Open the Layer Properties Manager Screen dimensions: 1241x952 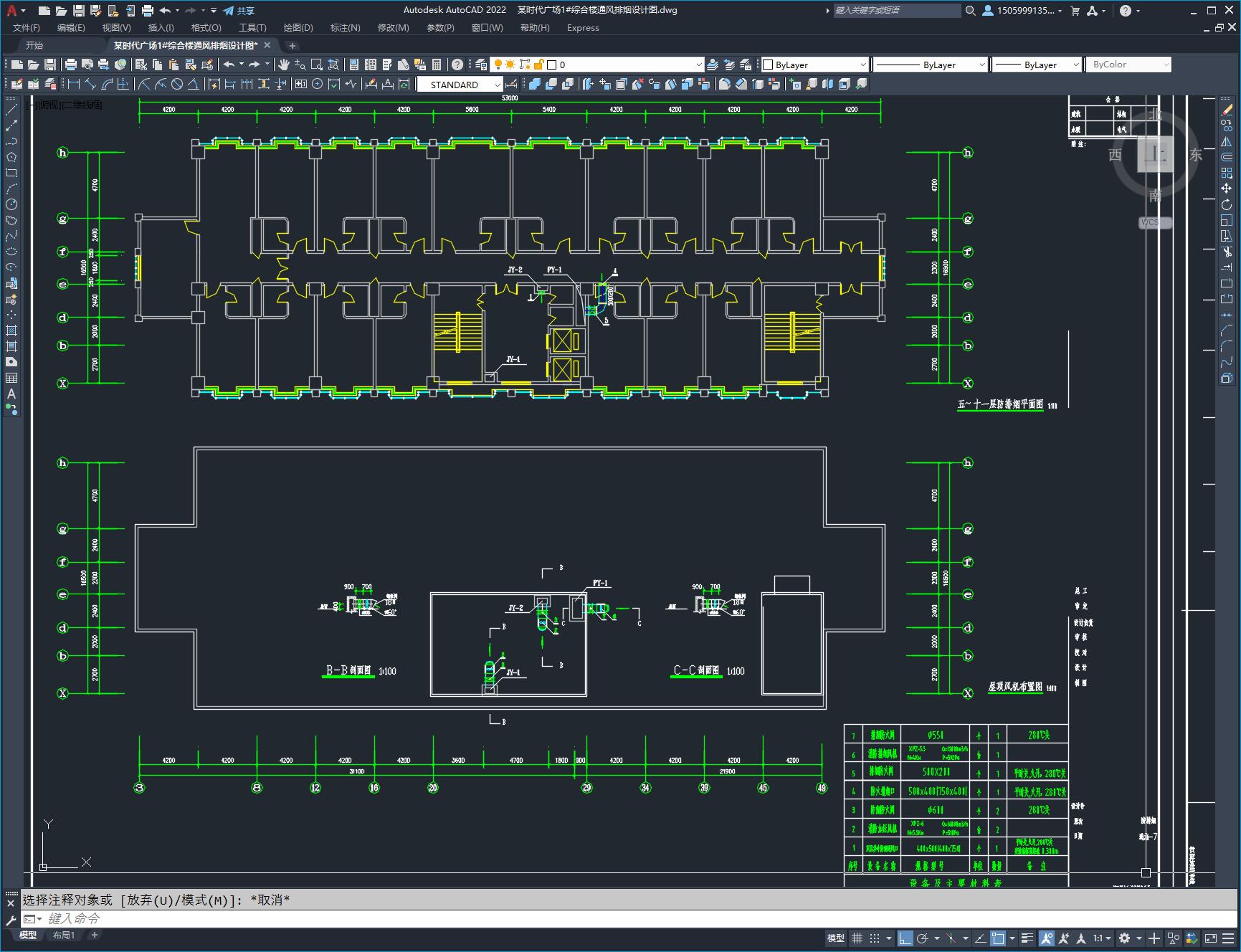pos(481,65)
